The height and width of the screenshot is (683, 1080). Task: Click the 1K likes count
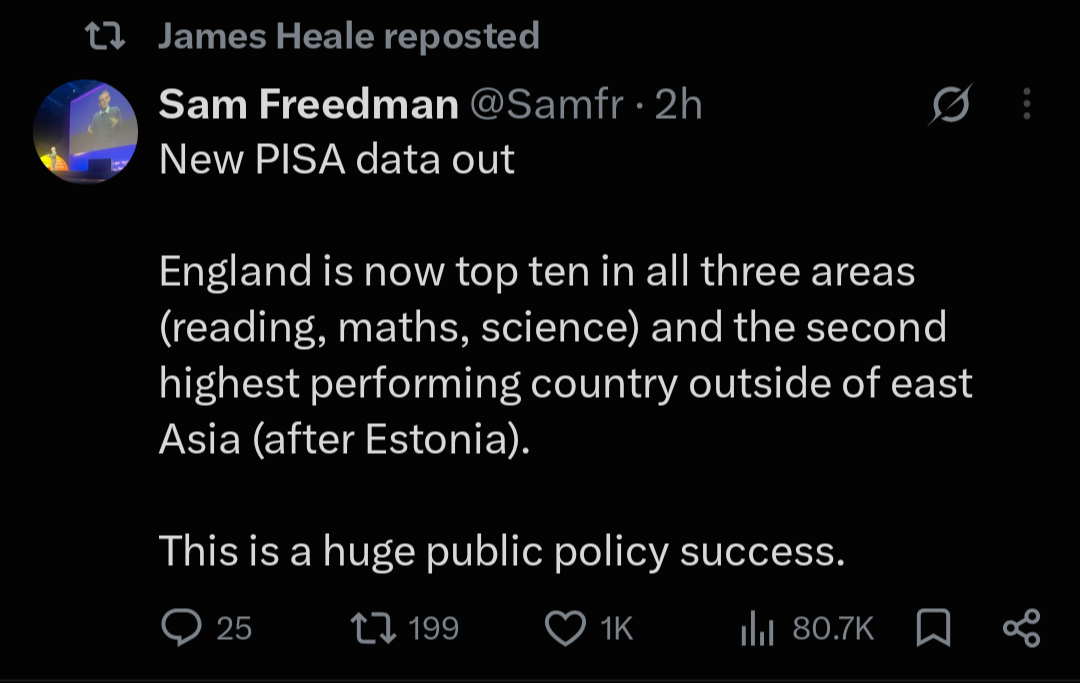[616, 628]
